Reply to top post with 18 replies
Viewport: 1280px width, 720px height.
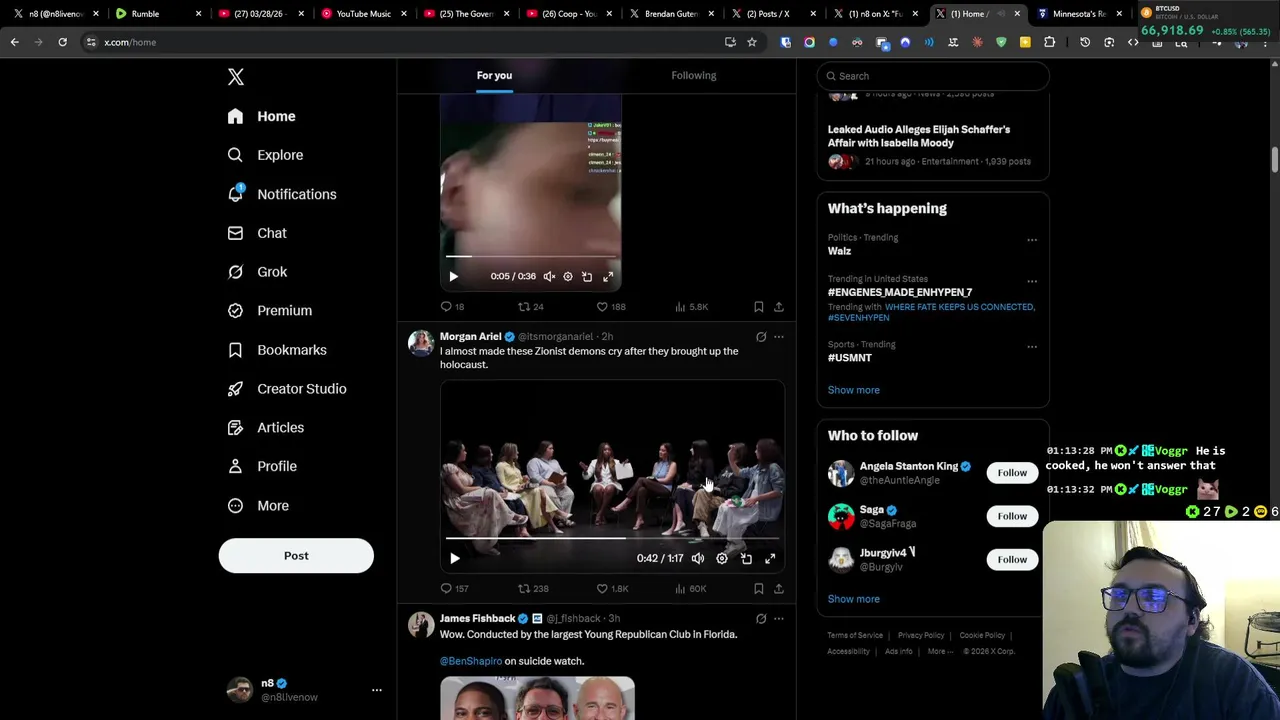[452, 307]
